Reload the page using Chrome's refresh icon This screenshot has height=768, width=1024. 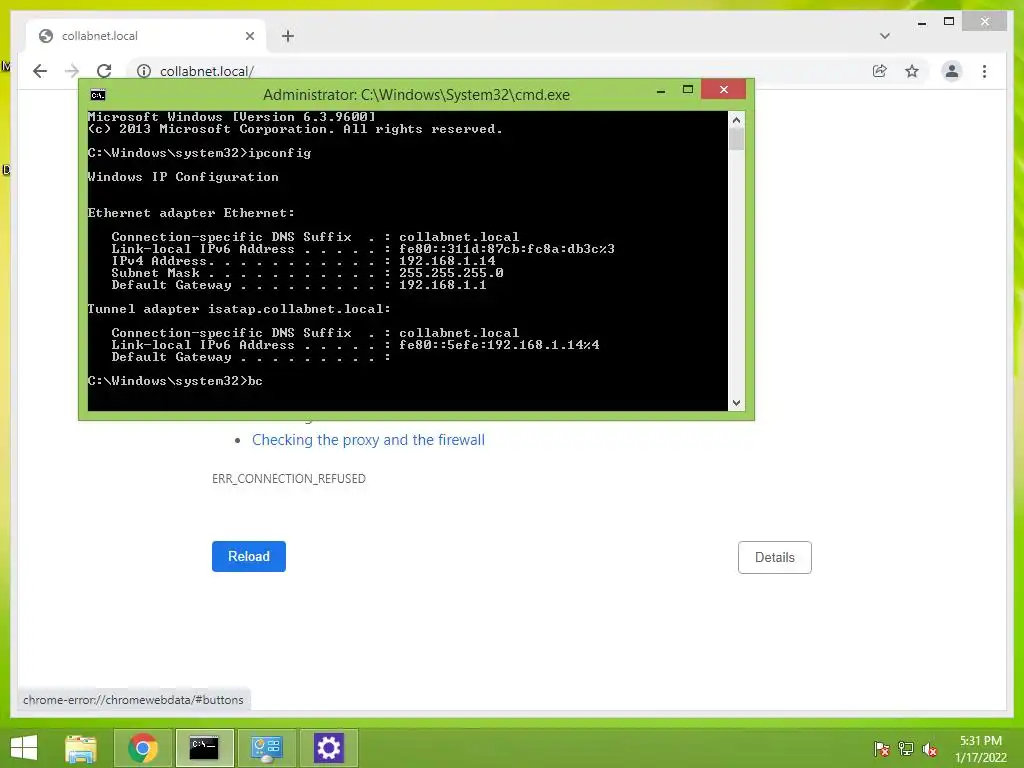click(x=104, y=71)
